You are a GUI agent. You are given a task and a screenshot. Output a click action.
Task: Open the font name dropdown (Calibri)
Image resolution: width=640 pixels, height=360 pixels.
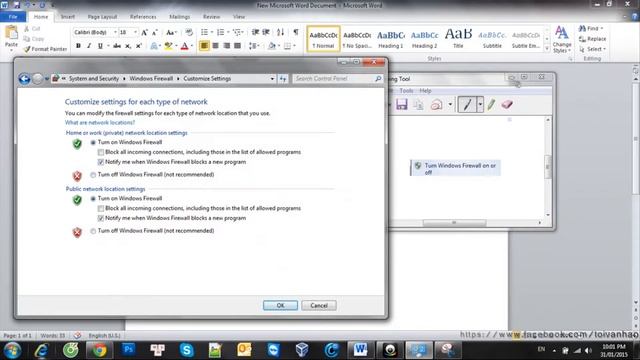tap(115, 32)
